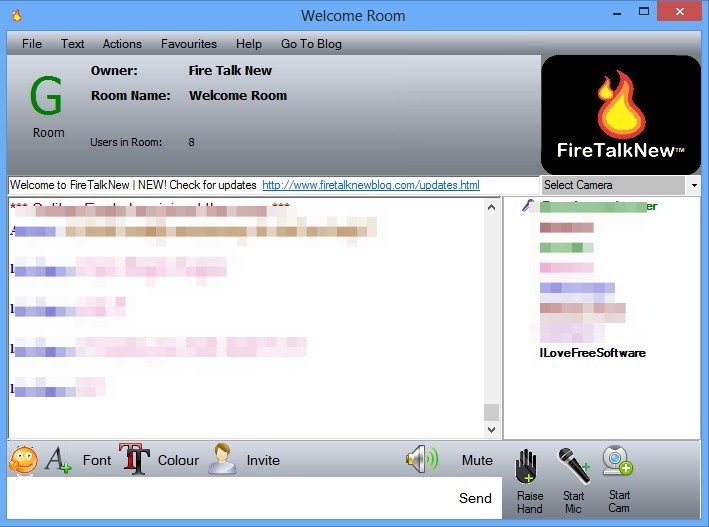Screen dimensions: 709x527
Task: Click the microphone icon beside first user
Action: tap(528, 206)
